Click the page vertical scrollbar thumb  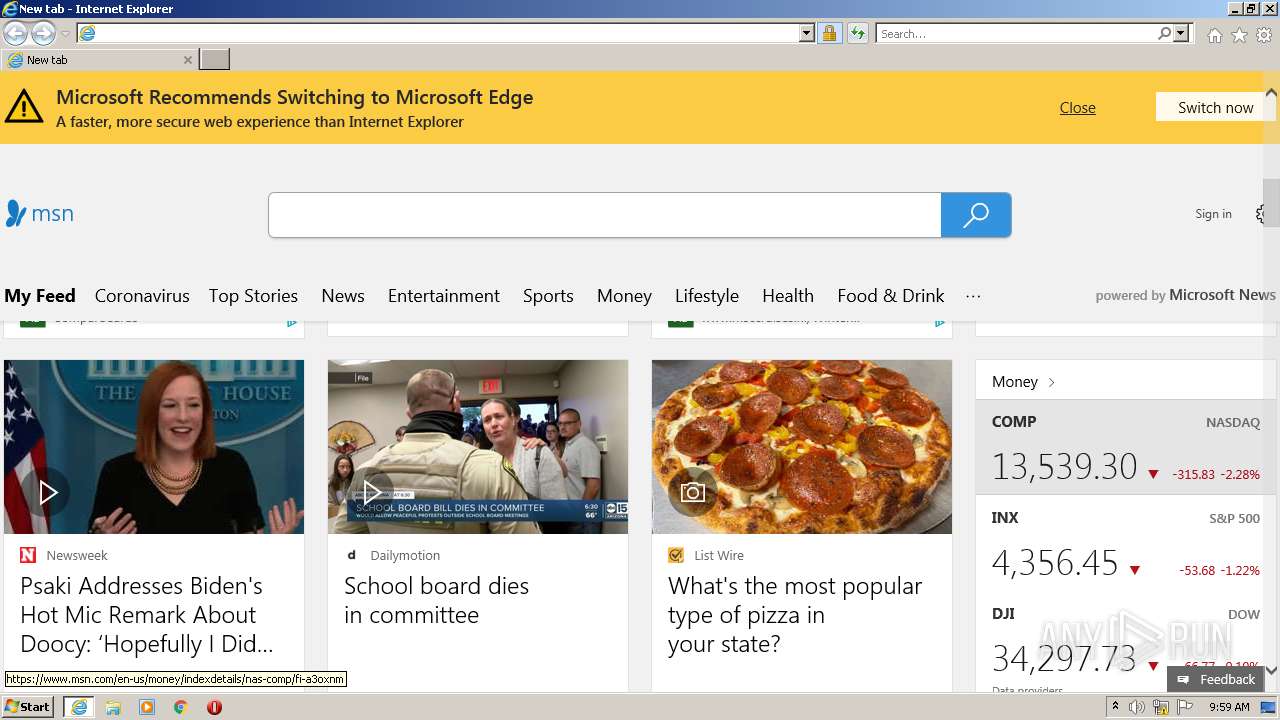(1271, 203)
